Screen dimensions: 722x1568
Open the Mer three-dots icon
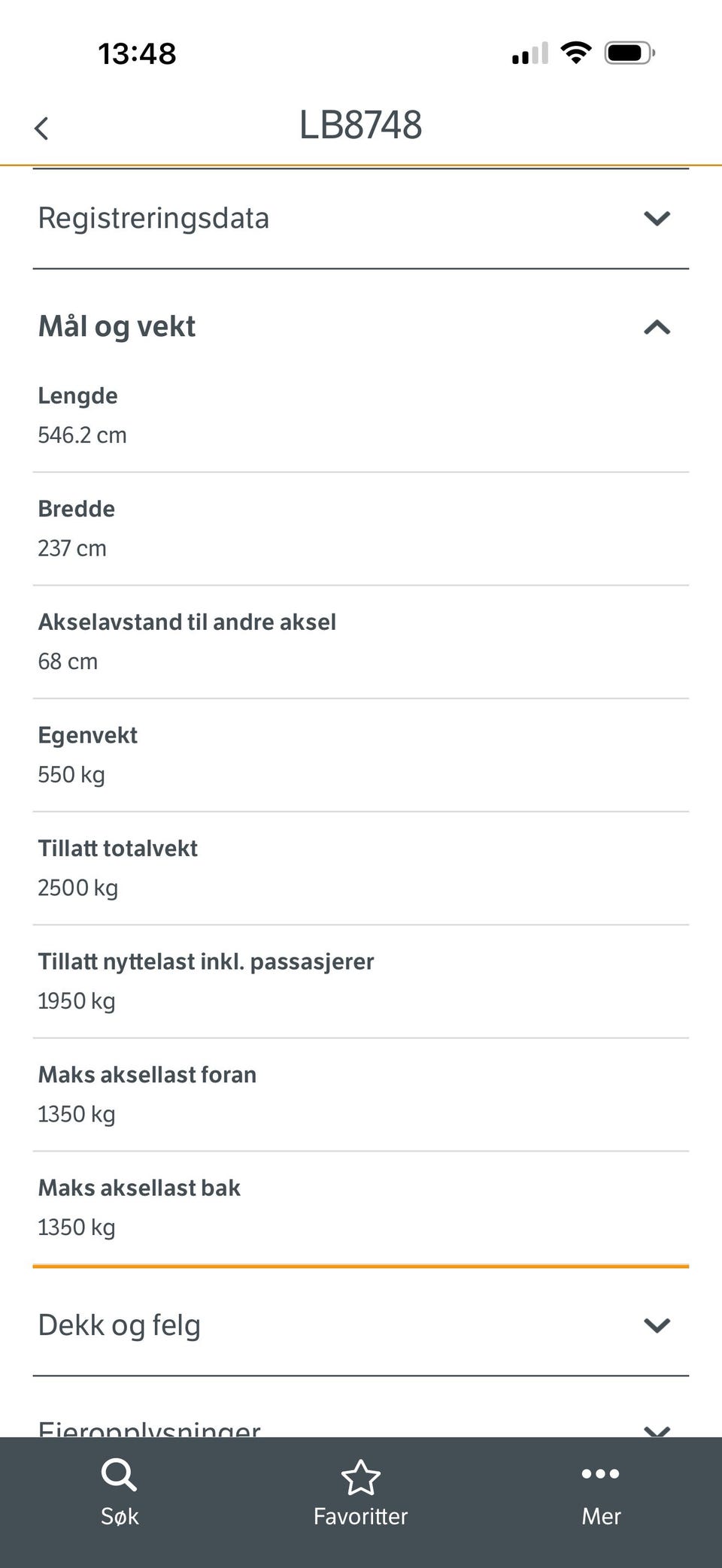tap(601, 1474)
